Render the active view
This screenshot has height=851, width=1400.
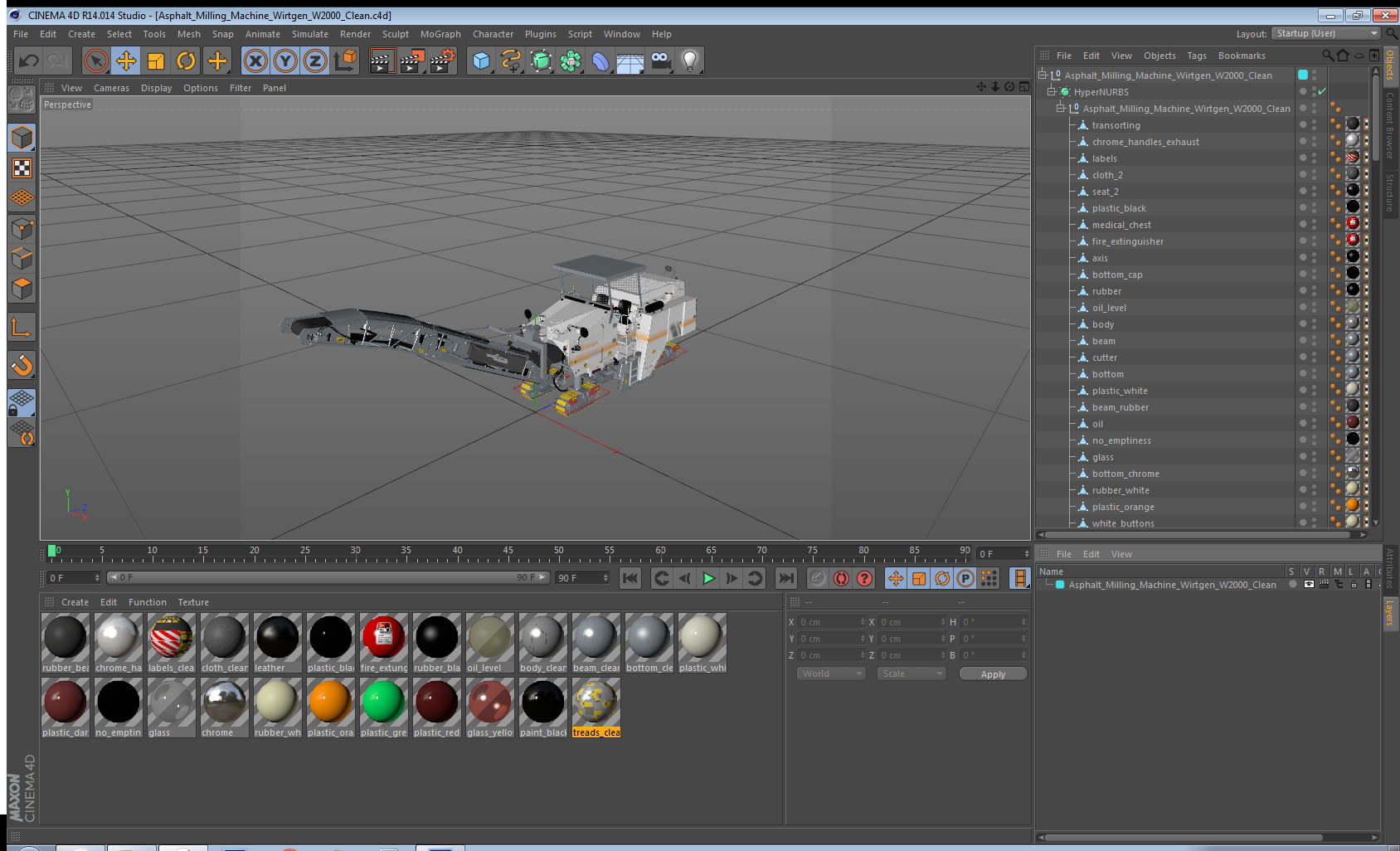pos(381,61)
